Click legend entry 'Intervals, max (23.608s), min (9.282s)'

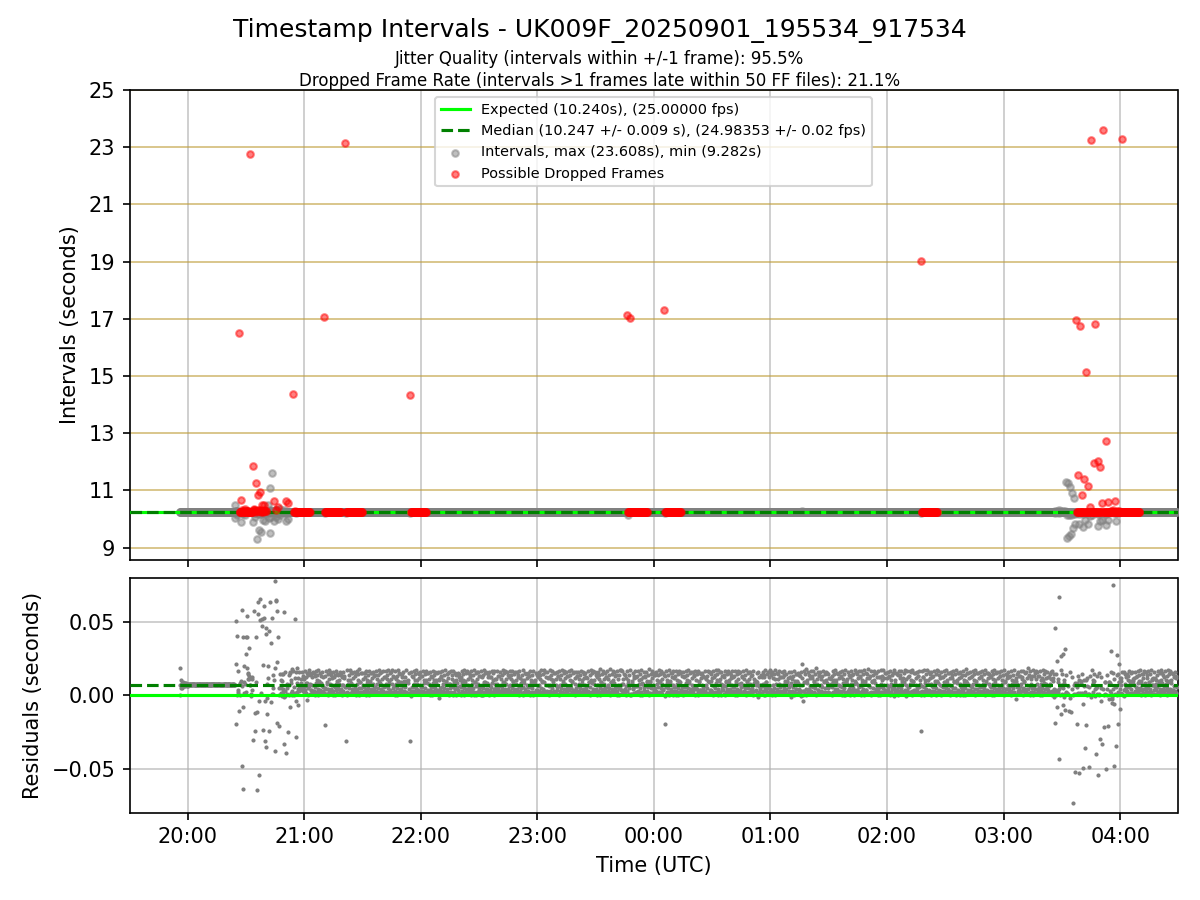[x=621, y=151]
